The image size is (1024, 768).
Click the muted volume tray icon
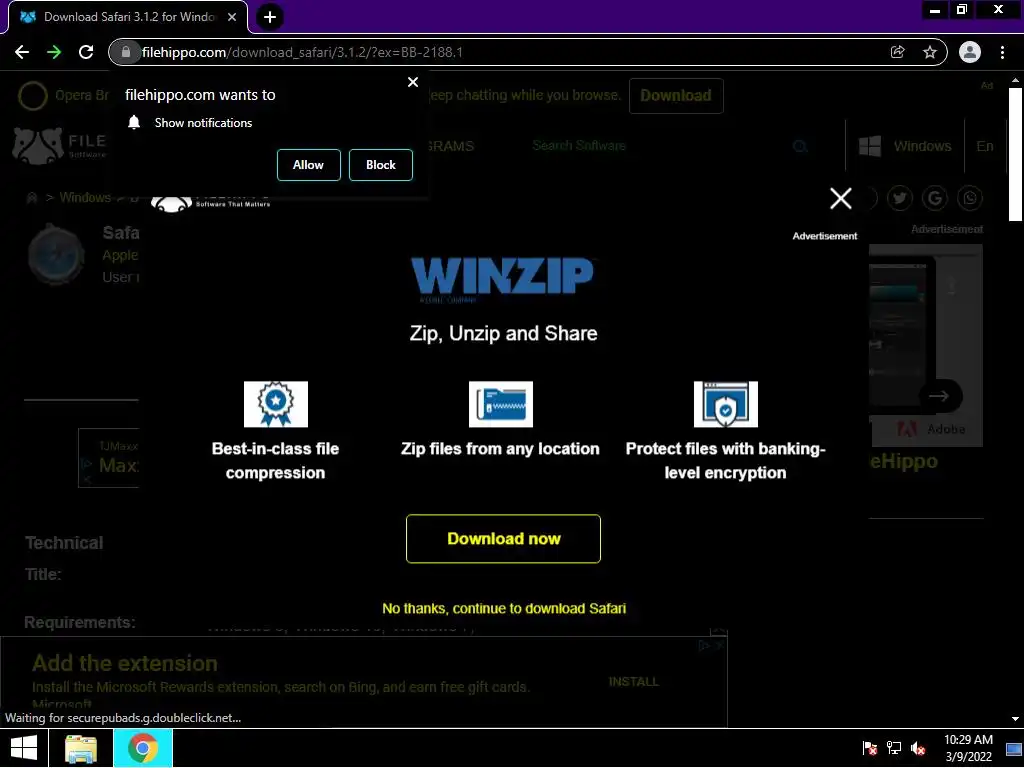click(918, 748)
